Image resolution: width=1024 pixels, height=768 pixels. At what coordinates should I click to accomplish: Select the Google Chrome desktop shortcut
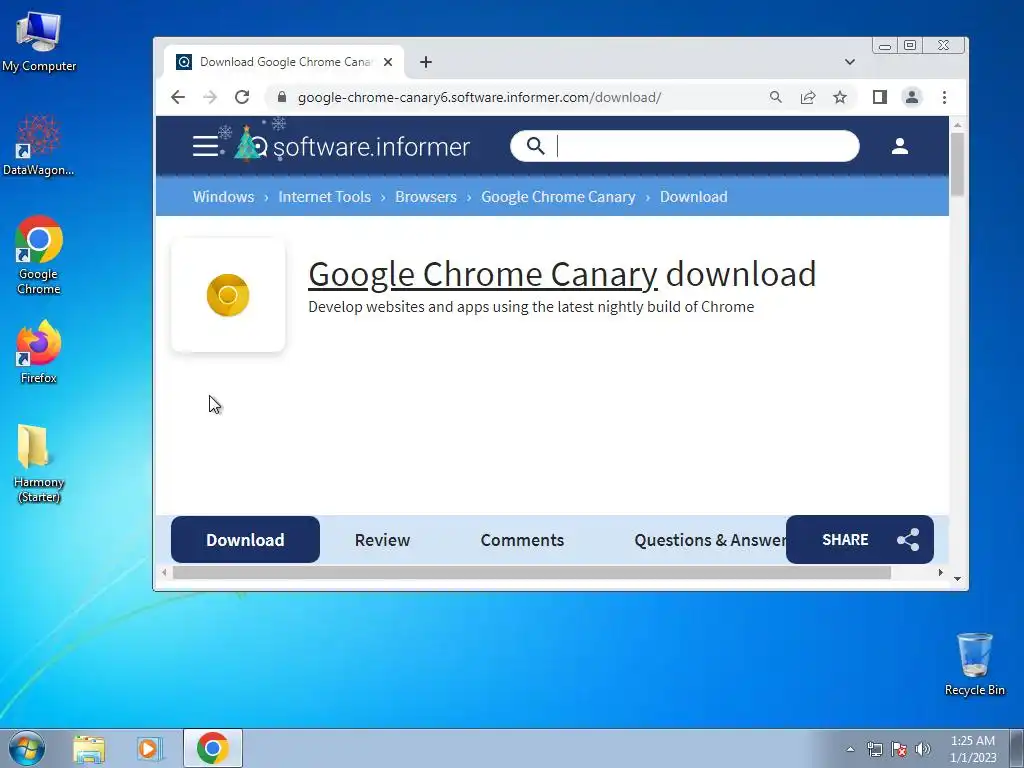(x=39, y=255)
